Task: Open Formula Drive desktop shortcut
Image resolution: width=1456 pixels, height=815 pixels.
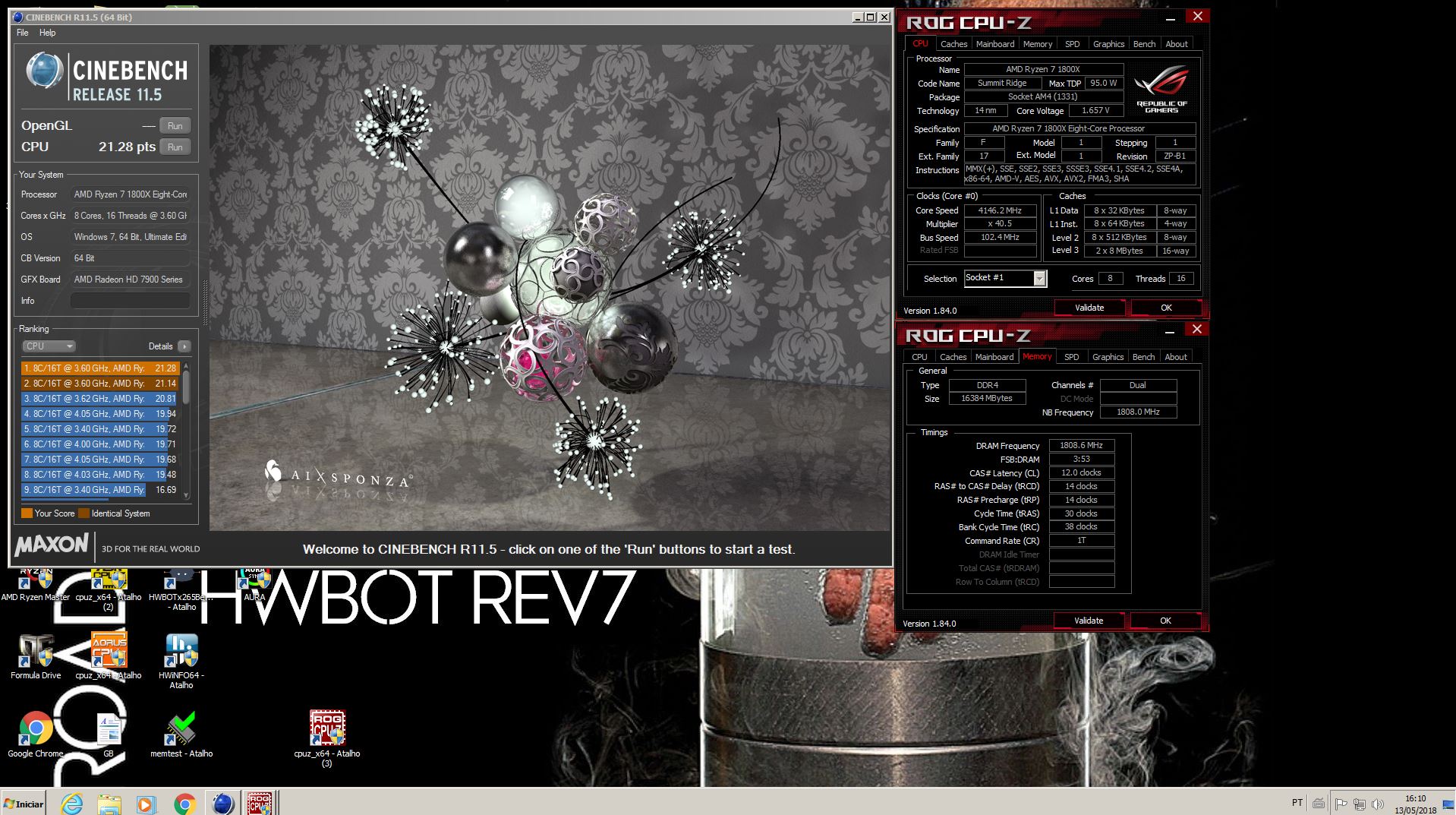Action: click(x=36, y=656)
